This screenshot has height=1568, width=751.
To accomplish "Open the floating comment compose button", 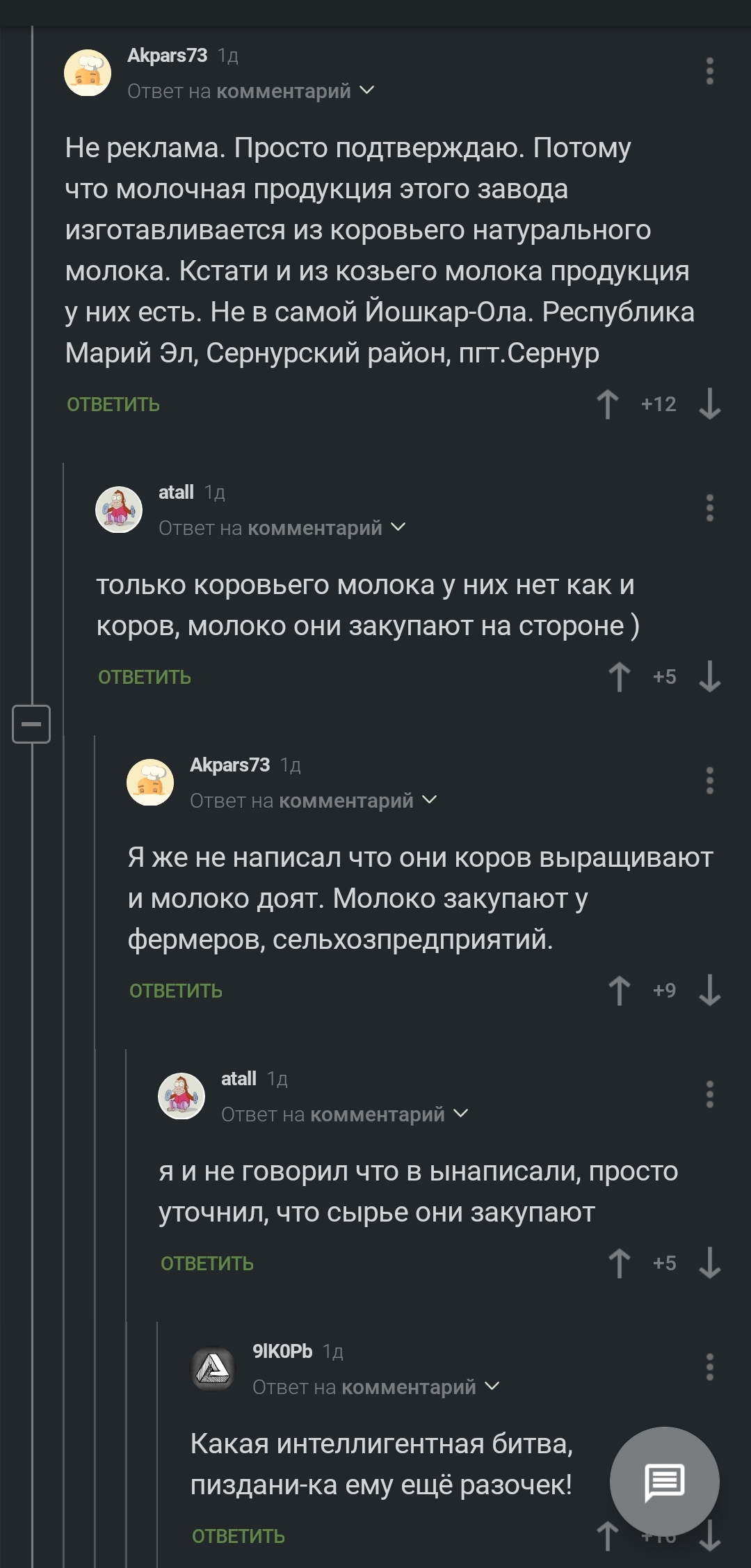I will (664, 1481).
